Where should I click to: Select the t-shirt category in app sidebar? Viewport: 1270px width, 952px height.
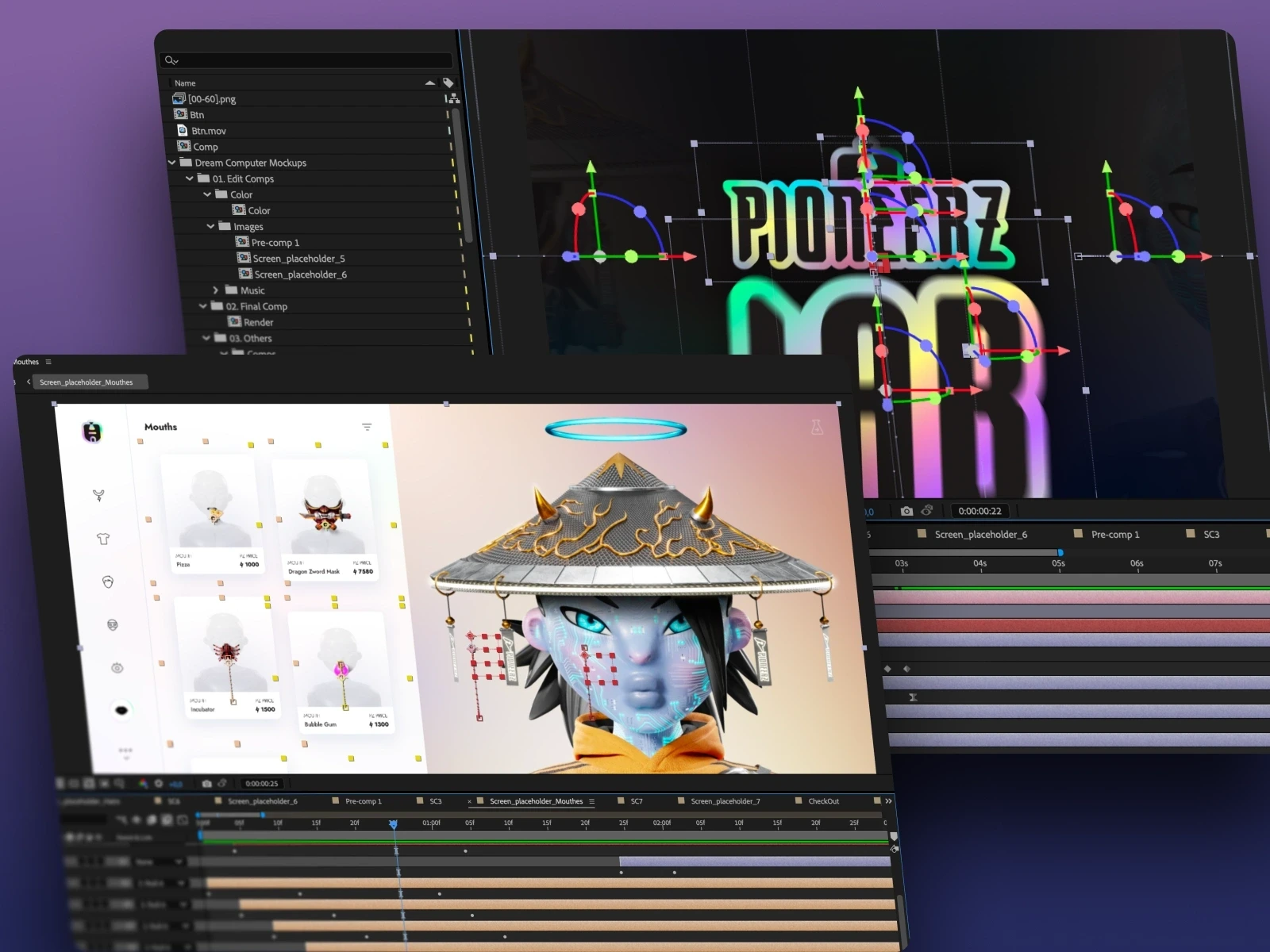coord(102,539)
